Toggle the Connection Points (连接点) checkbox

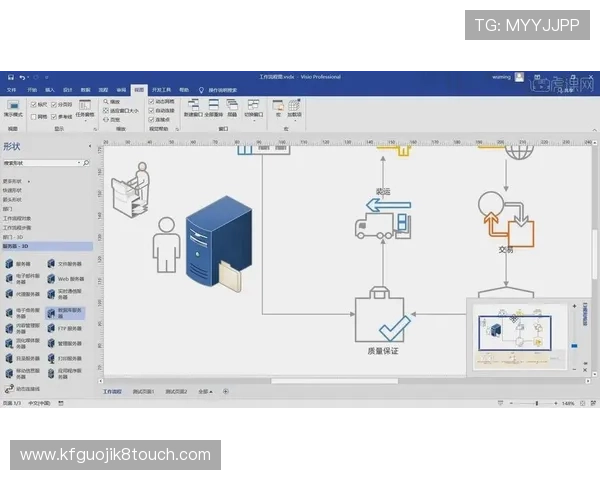pos(151,119)
